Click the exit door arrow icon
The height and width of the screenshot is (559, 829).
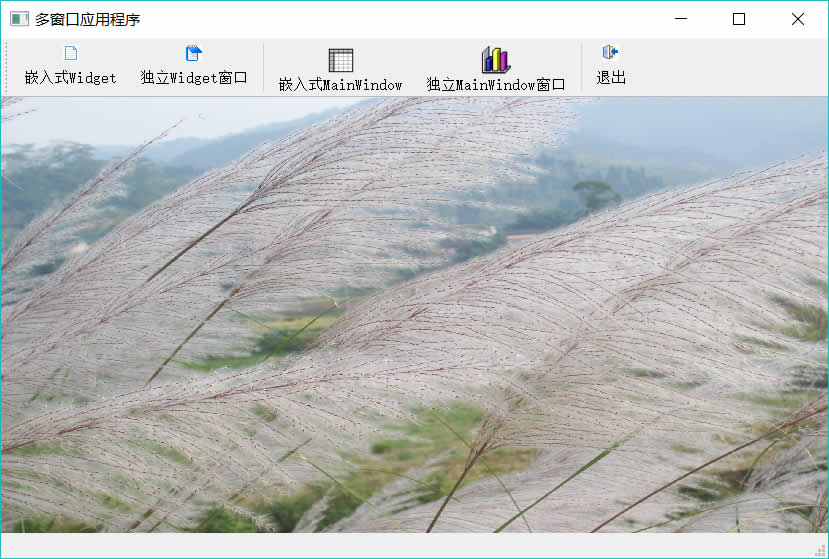(610, 52)
